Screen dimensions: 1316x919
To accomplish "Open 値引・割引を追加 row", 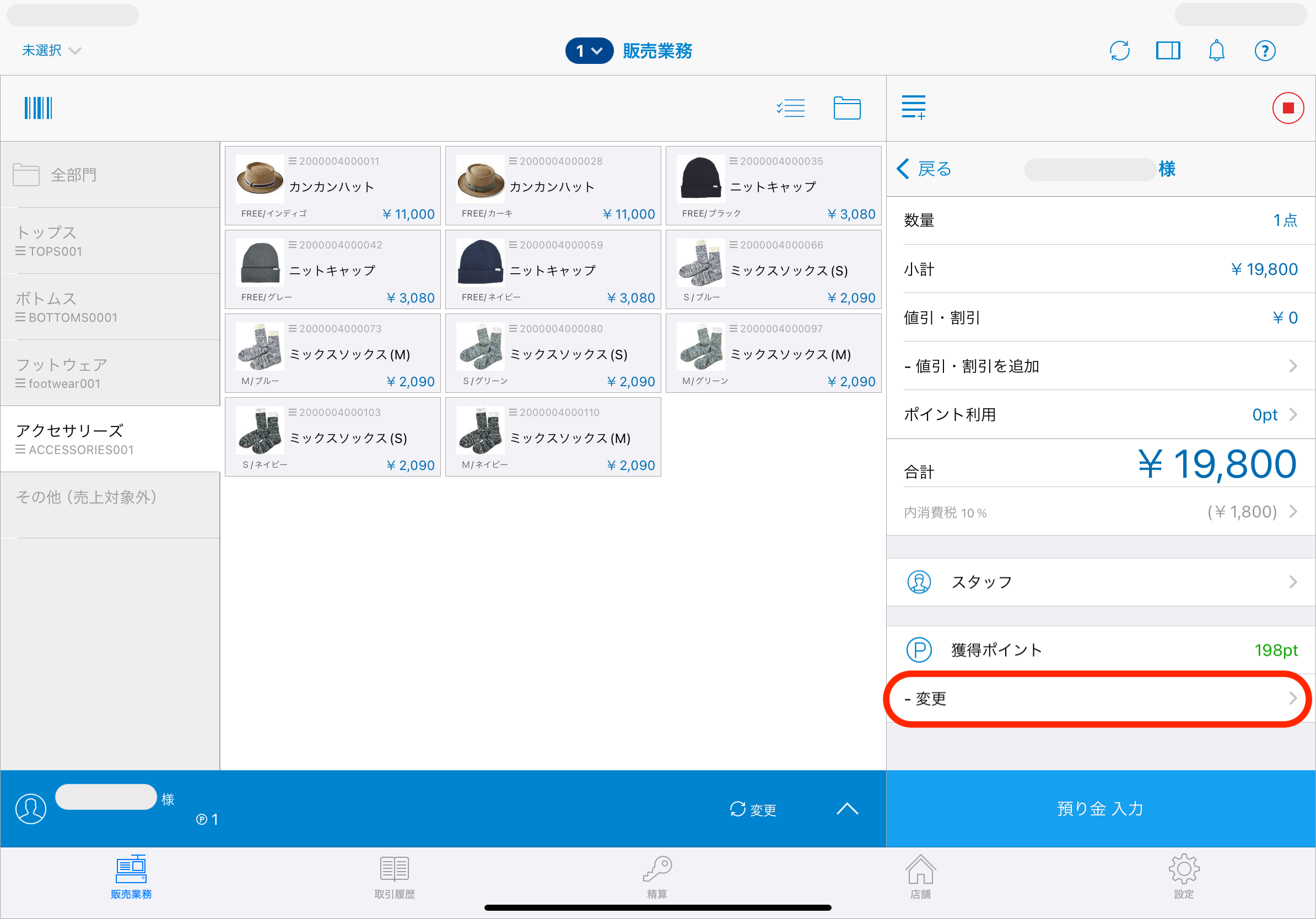I will (1100, 365).
